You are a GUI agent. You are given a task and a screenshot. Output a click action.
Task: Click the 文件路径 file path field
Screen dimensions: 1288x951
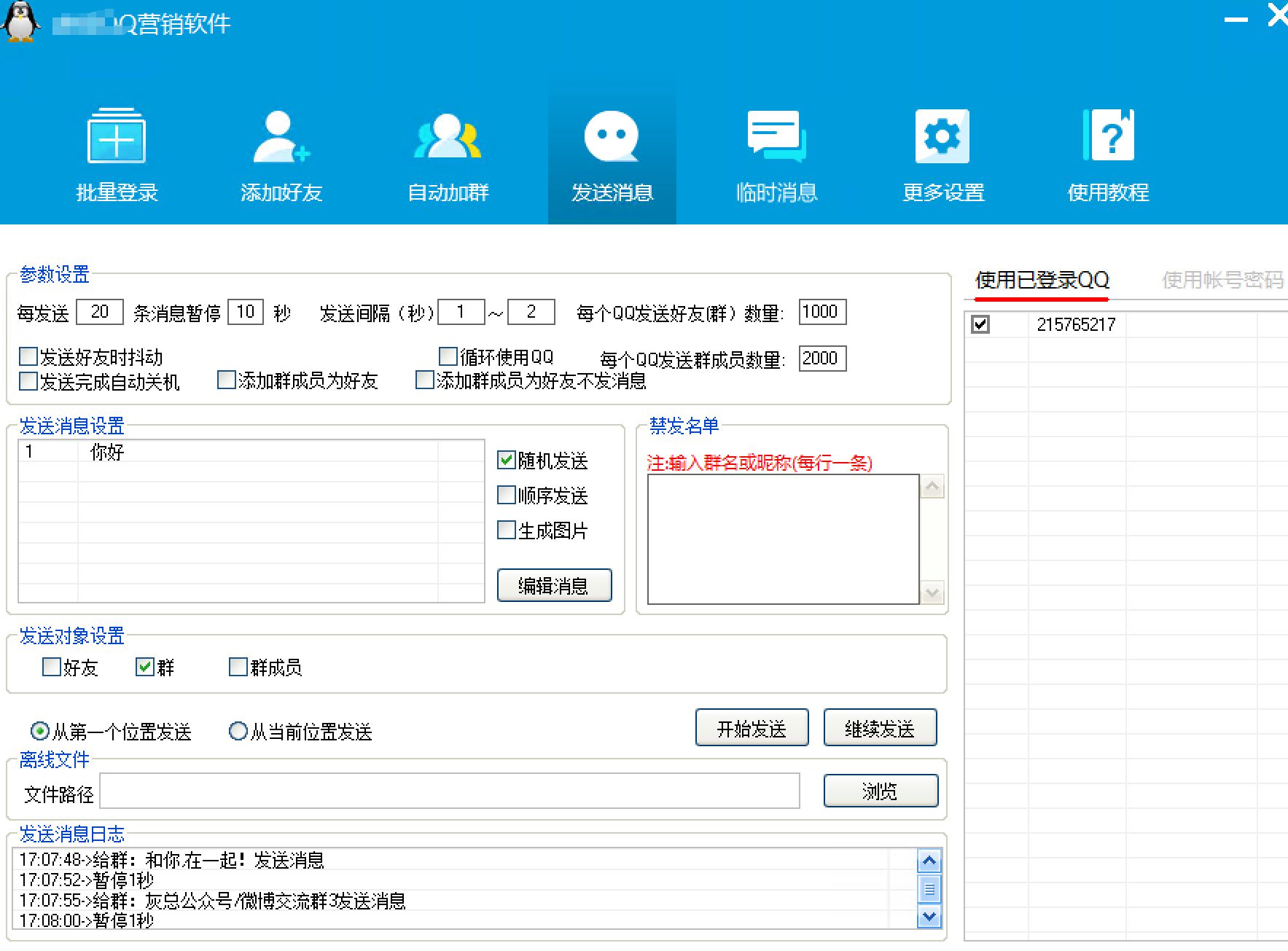point(450,791)
